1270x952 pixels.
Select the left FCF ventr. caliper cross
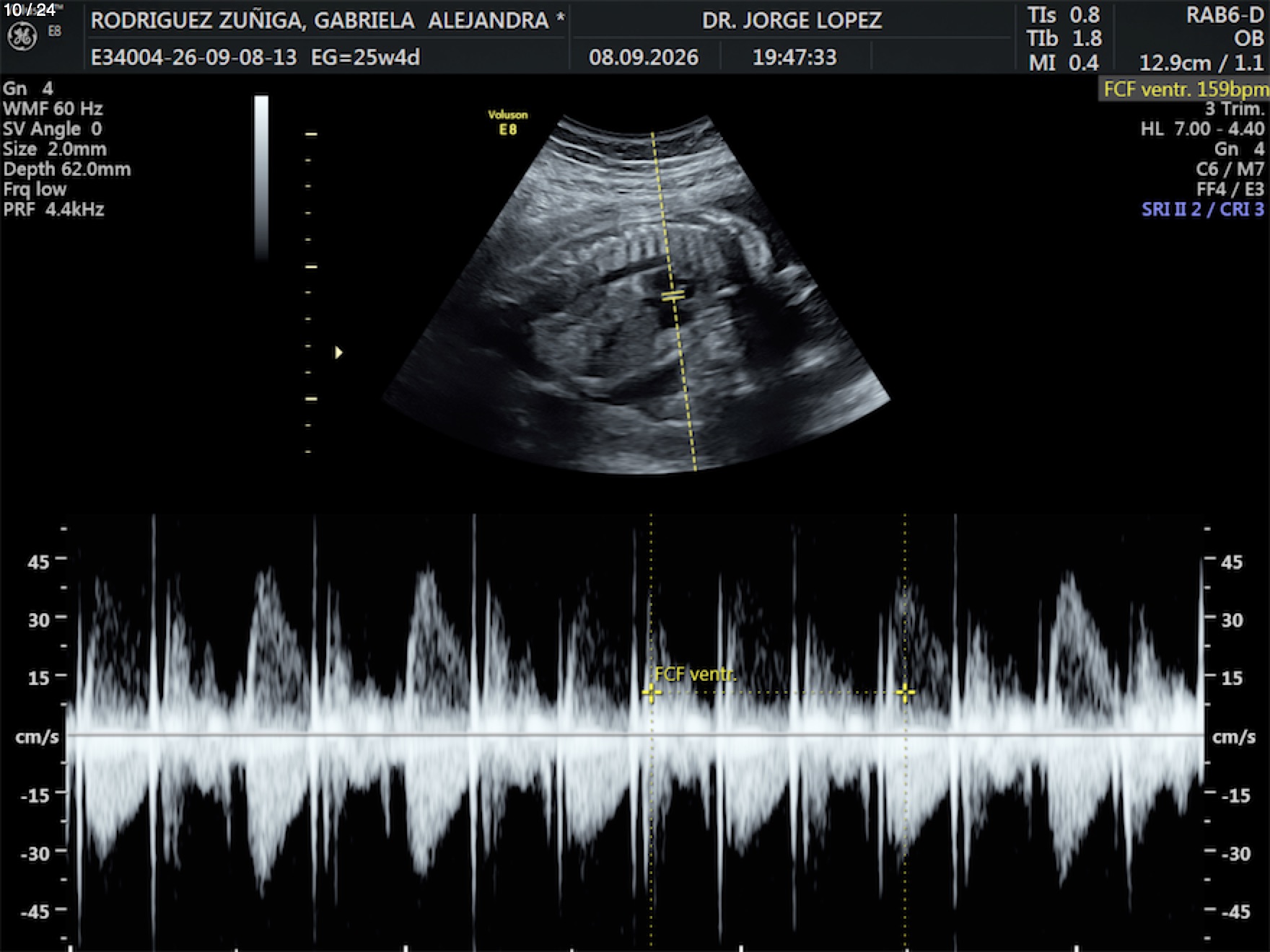(651, 692)
